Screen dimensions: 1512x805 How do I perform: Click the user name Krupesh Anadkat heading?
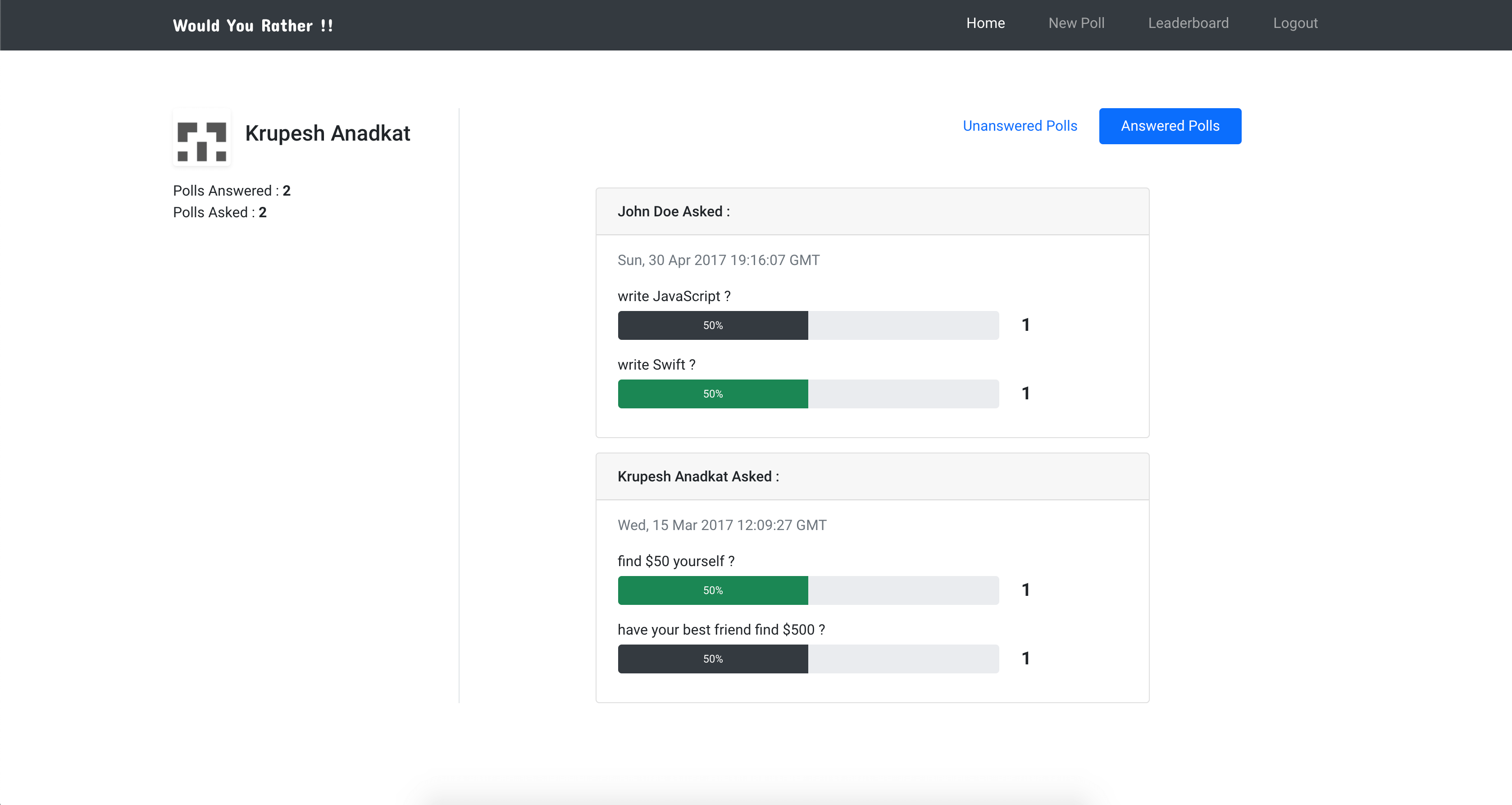coord(328,134)
